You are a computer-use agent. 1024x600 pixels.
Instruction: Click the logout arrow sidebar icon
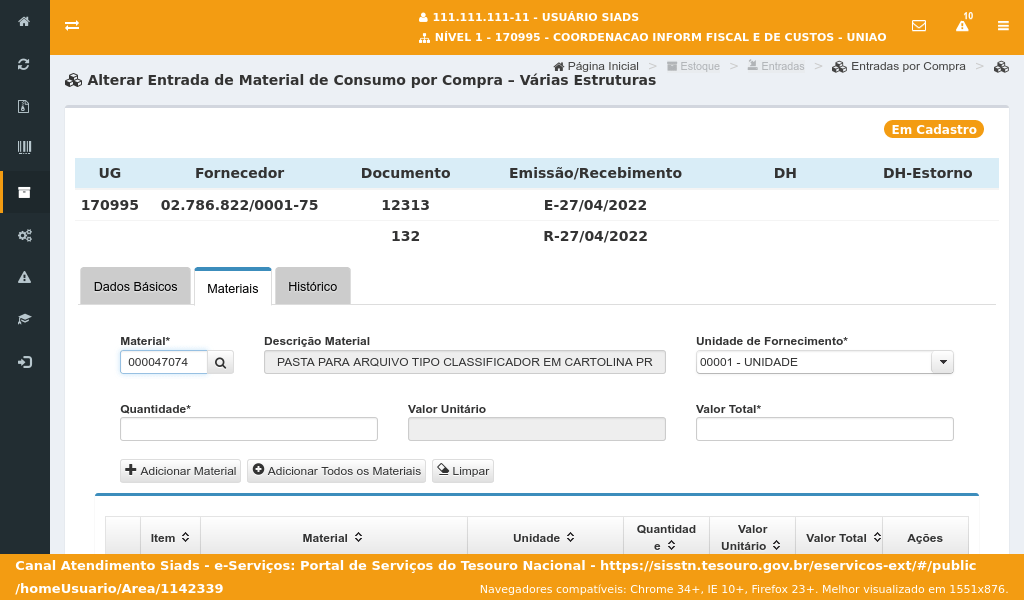[24, 362]
